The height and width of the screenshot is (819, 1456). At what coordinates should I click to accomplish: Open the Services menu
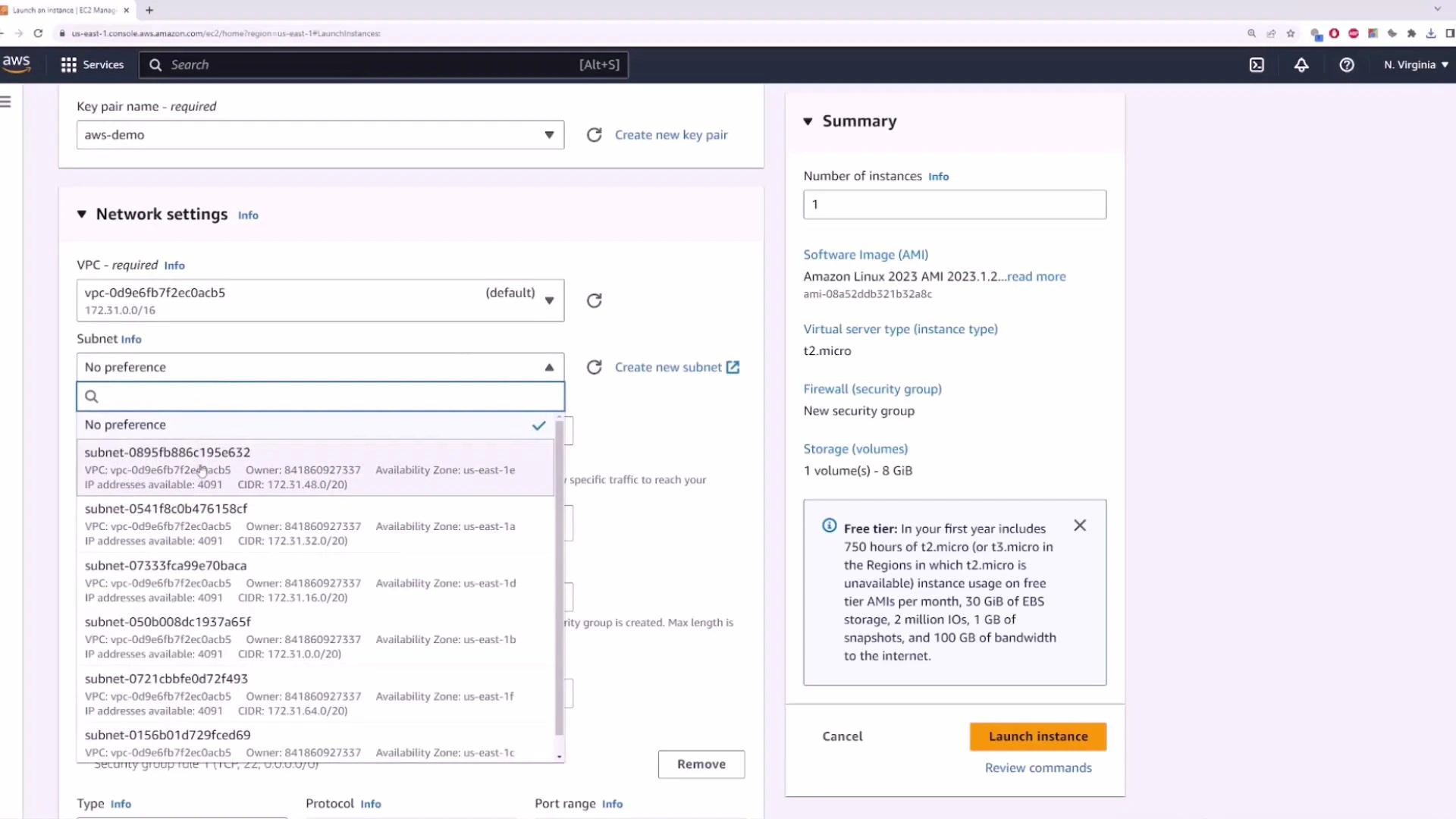(93, 65)
